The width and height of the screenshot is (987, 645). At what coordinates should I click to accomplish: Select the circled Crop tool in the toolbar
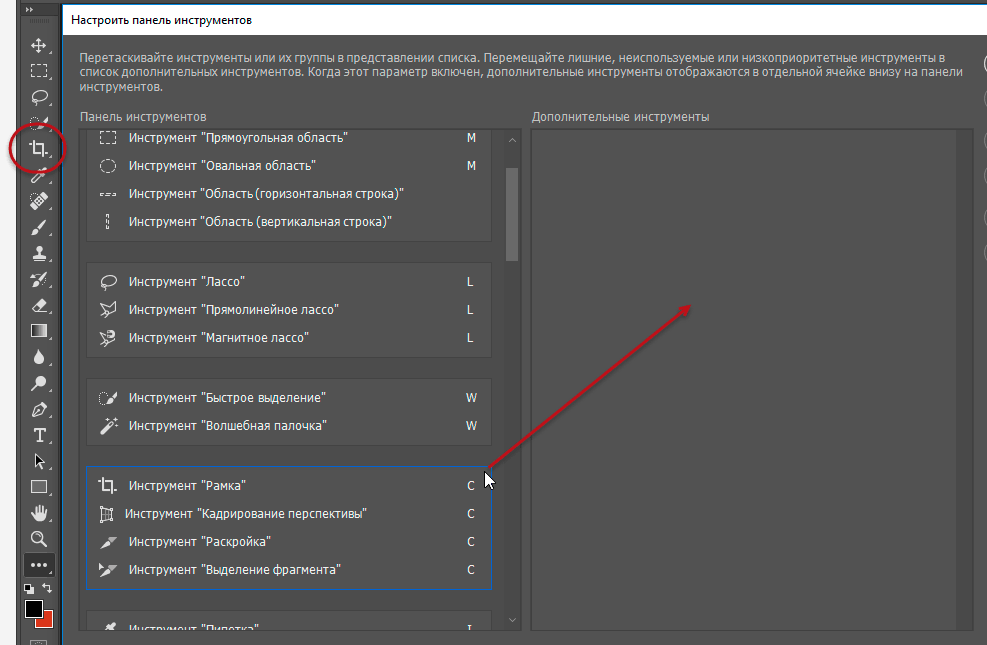pos(39,149)
